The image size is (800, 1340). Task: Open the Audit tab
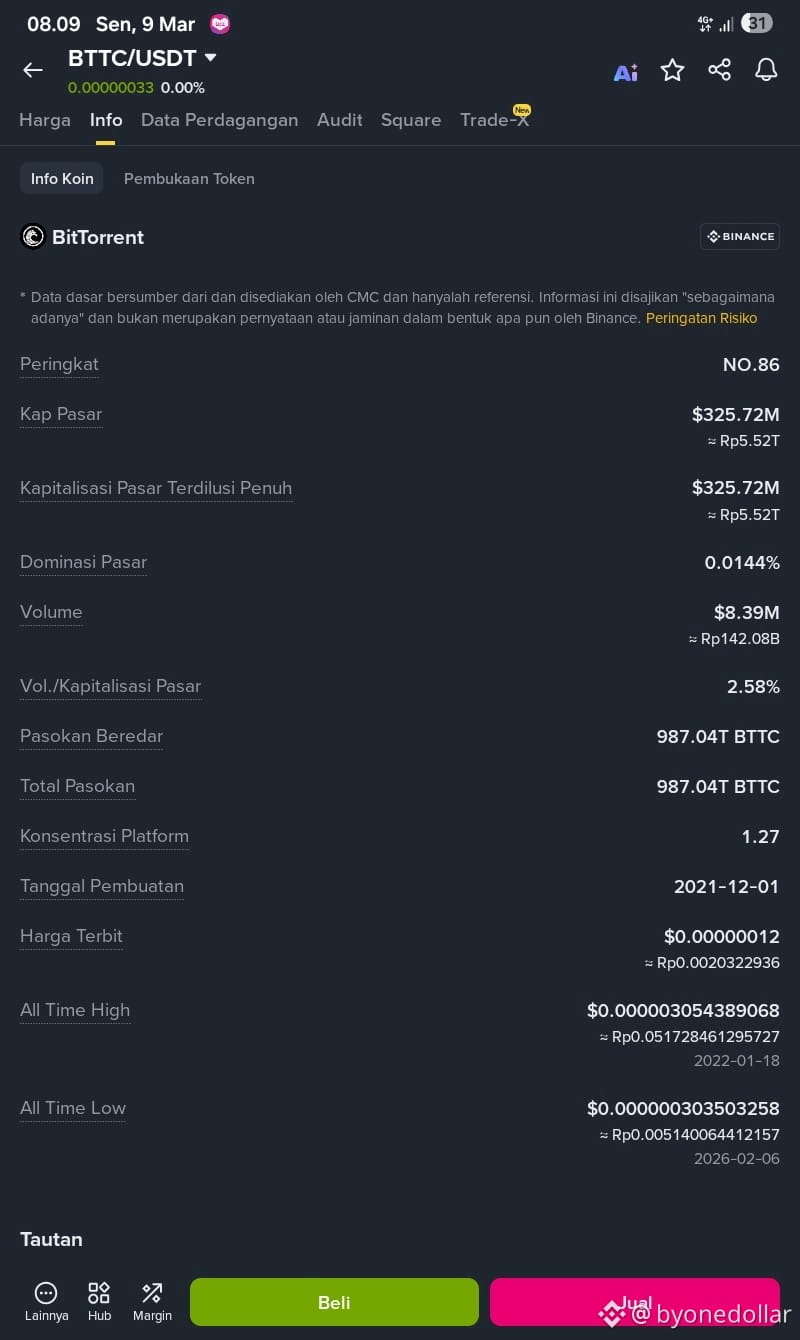tap(340, 120)
